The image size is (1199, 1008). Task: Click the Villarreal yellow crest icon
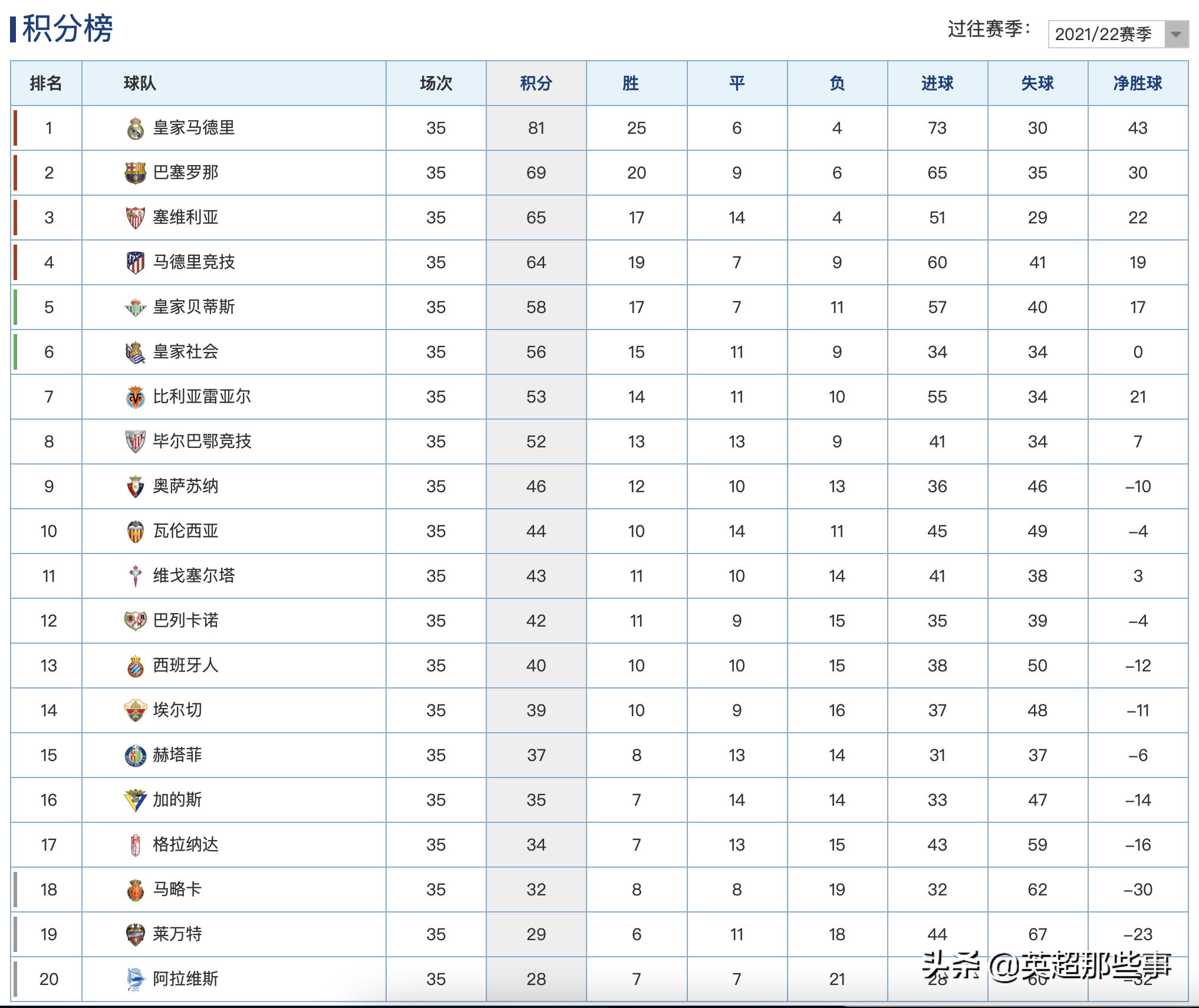pyautogui.click(x=136, y=397)
